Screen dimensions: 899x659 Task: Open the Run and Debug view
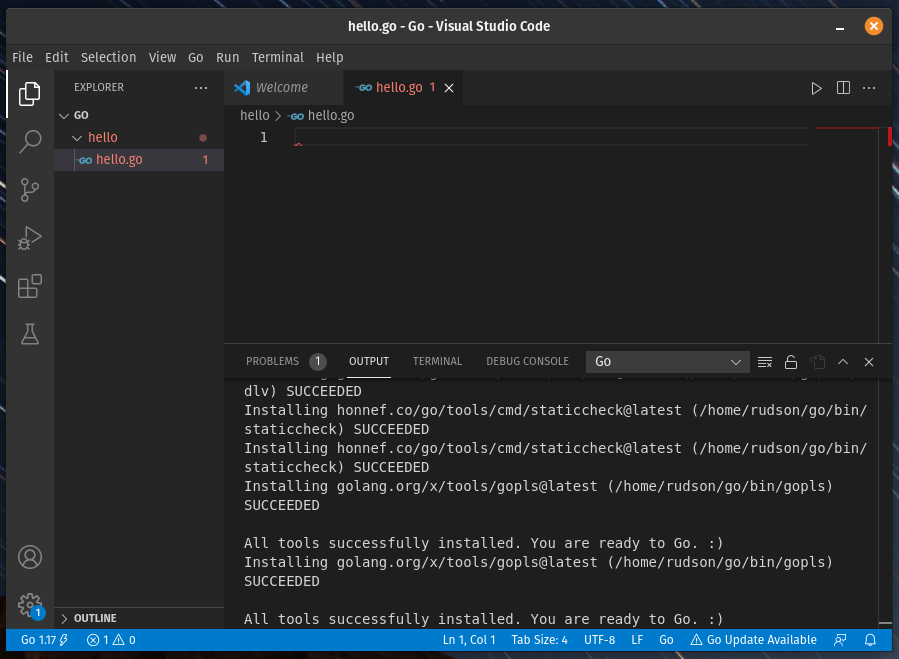point(30,237)
